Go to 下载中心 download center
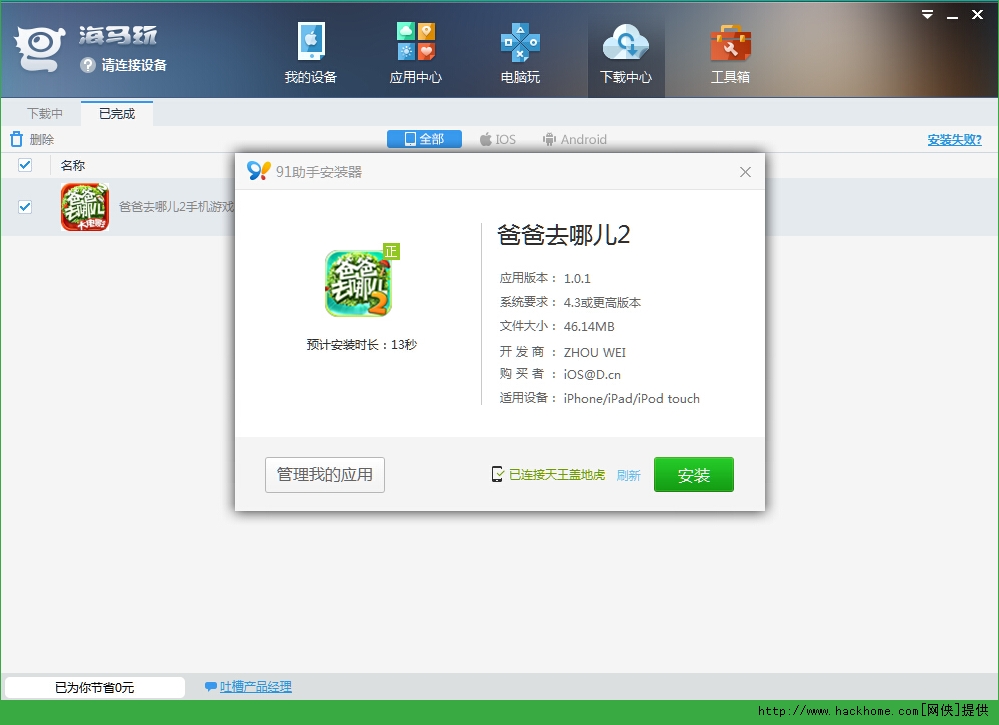Image resolution: width=999 pixels, height=725 pixels. coord(626,53)
